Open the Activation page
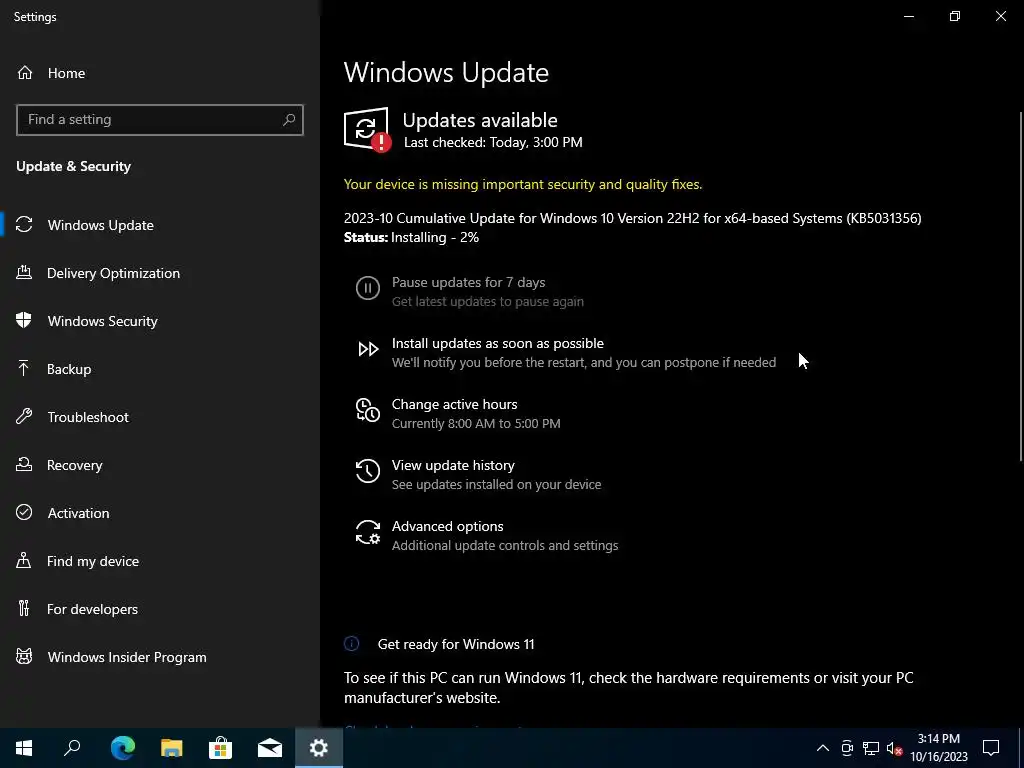 tap(160, 513)
